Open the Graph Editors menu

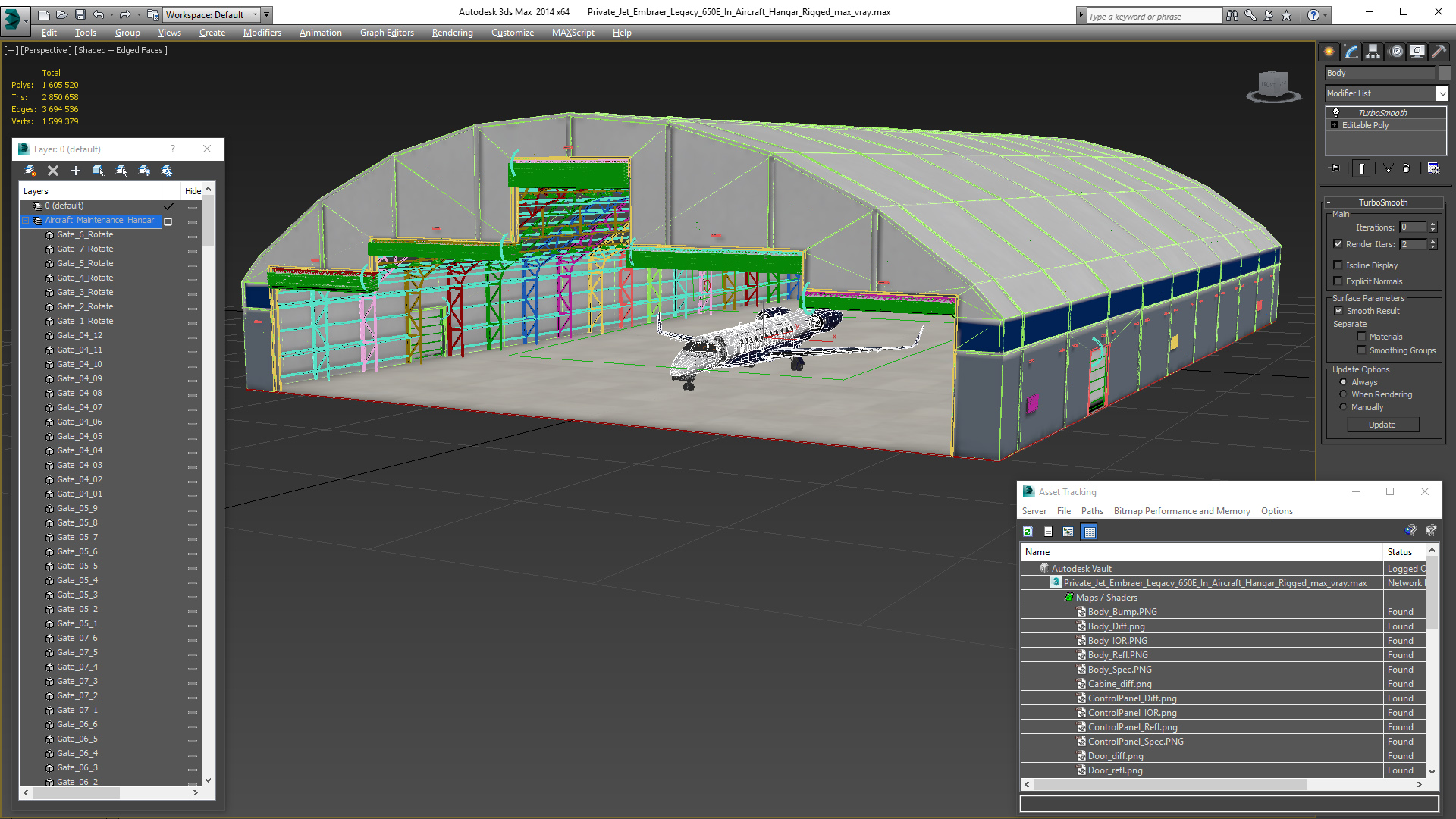click(x=387, y=33)
